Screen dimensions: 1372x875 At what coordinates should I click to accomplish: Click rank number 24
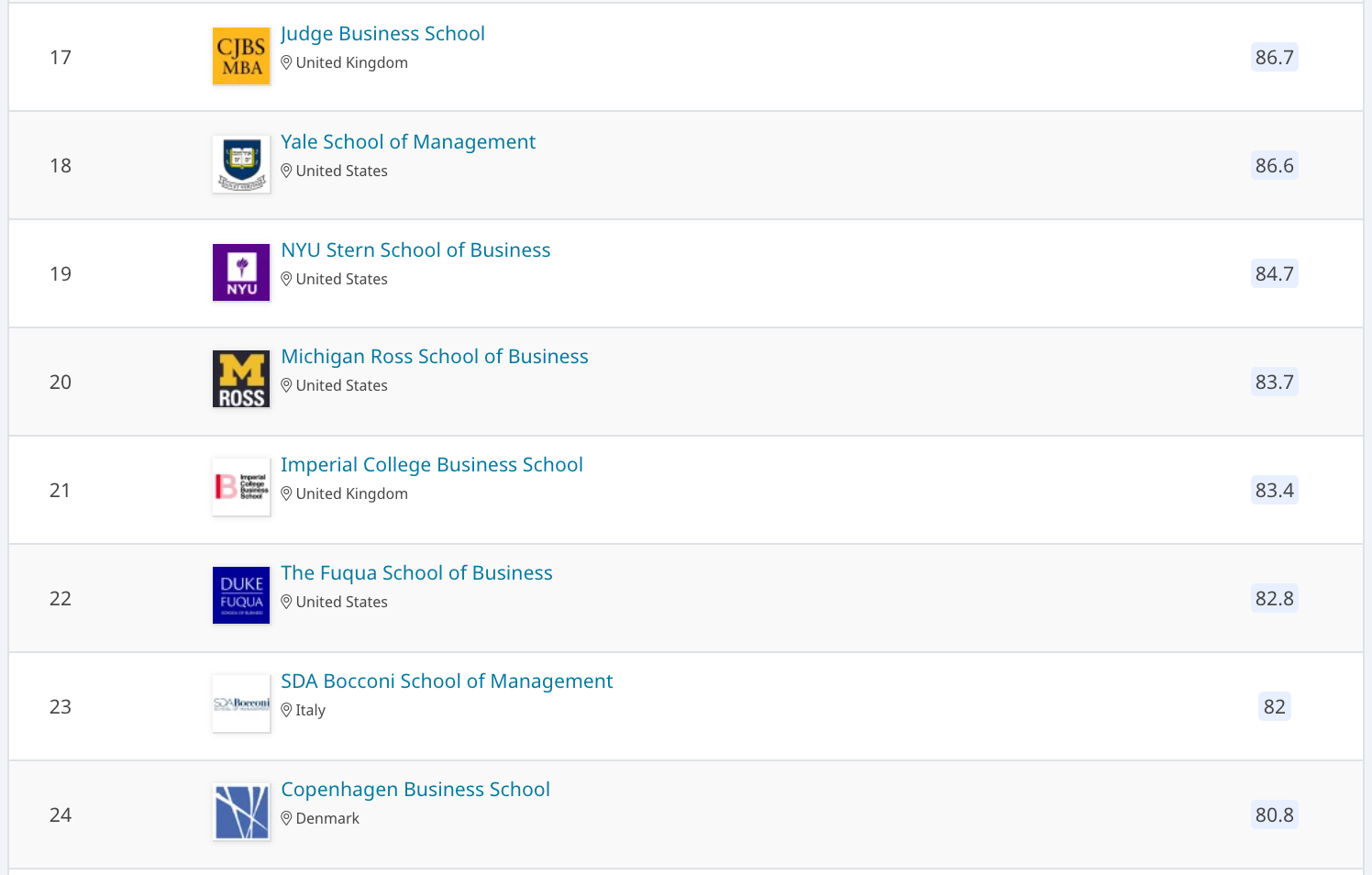pyautogui.click(x=61, y=815)
